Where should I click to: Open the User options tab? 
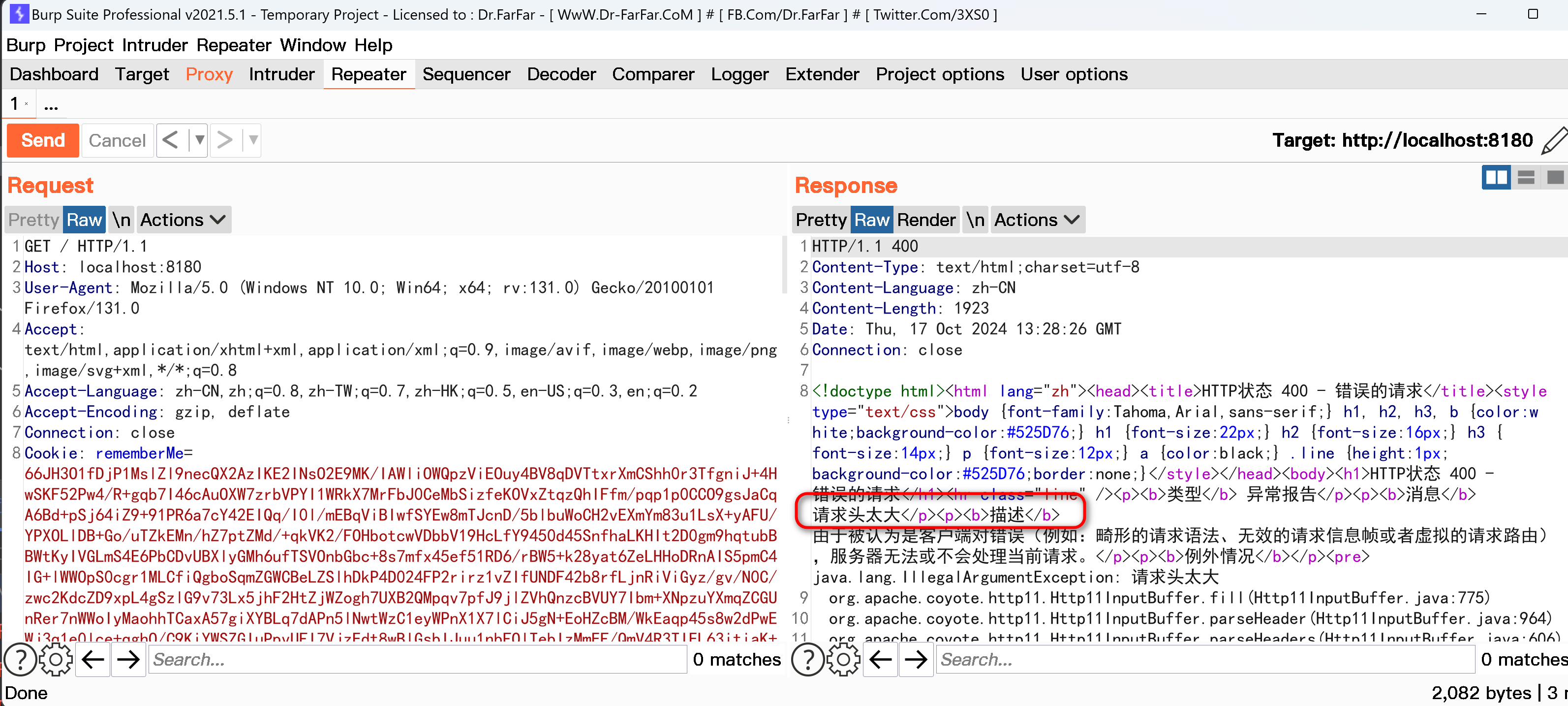[x=1074, y=74]
